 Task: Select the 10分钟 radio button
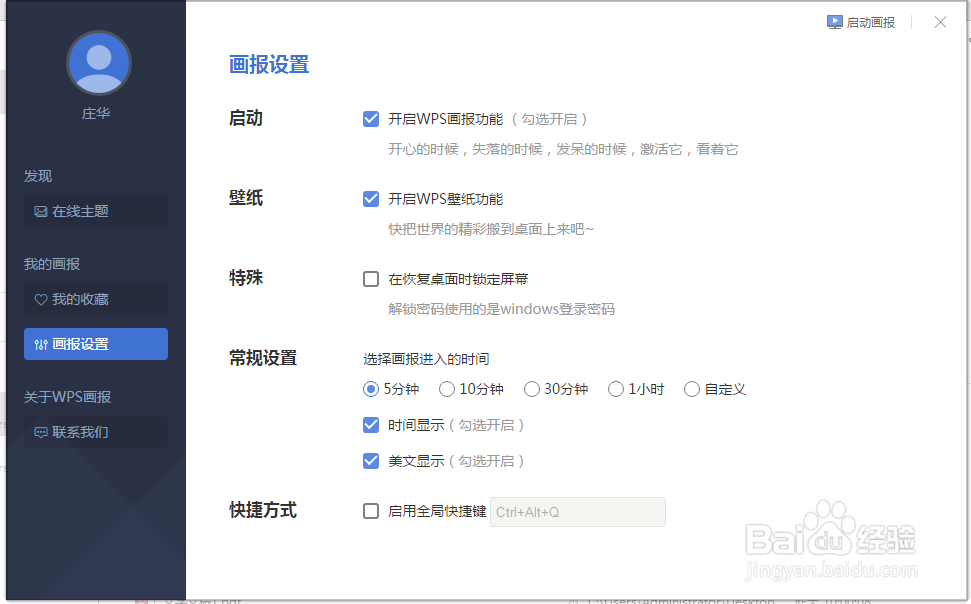tap(446, 389)
